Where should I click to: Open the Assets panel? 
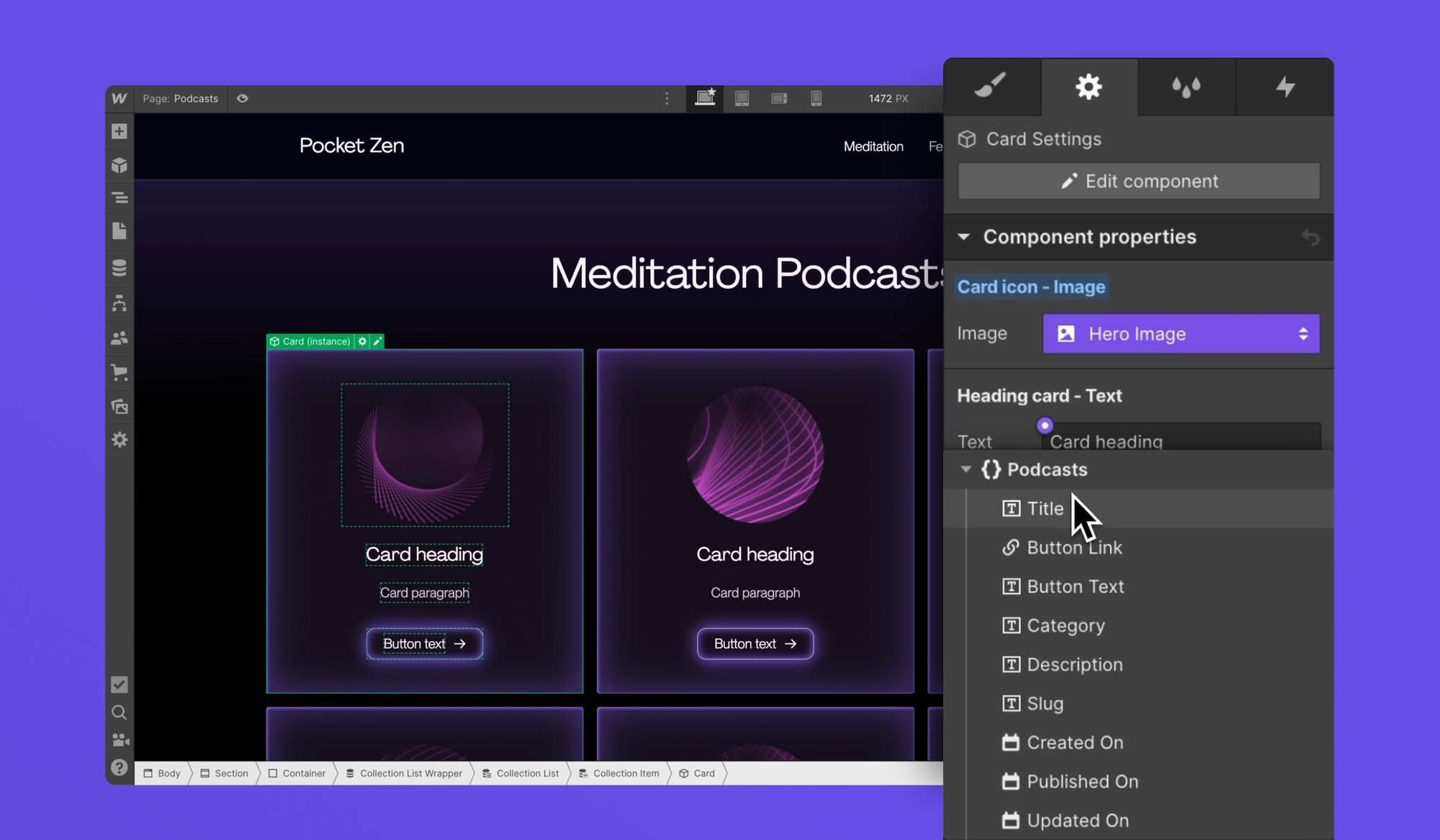coord(119,407)
